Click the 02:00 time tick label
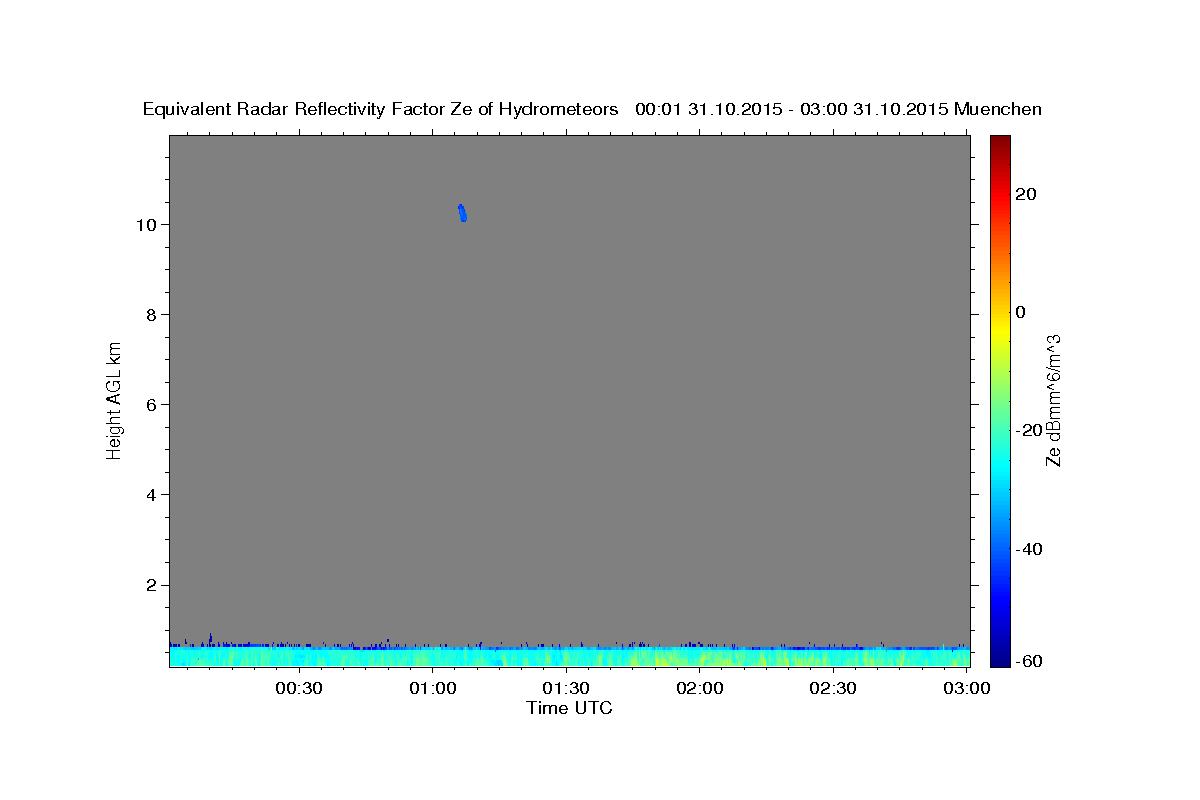Image resolution: width=1200 pixels, height=800 pixels. [x=700, y=688]
